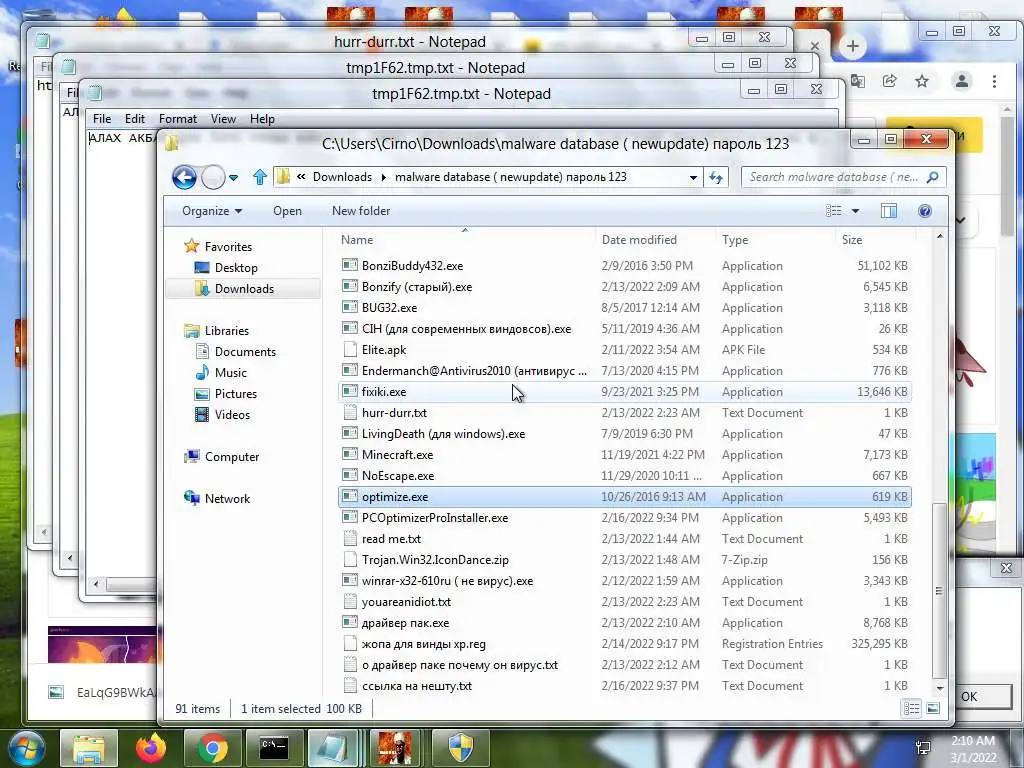This screenshot has width=1024, height=768.
Task: Open Explorer help
Action: (925, 211)
